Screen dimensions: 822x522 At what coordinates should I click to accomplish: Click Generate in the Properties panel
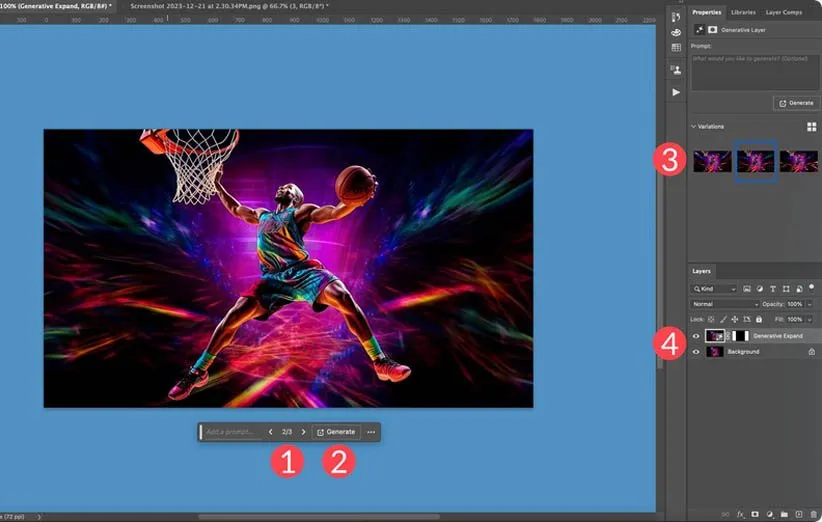(795, 103)
